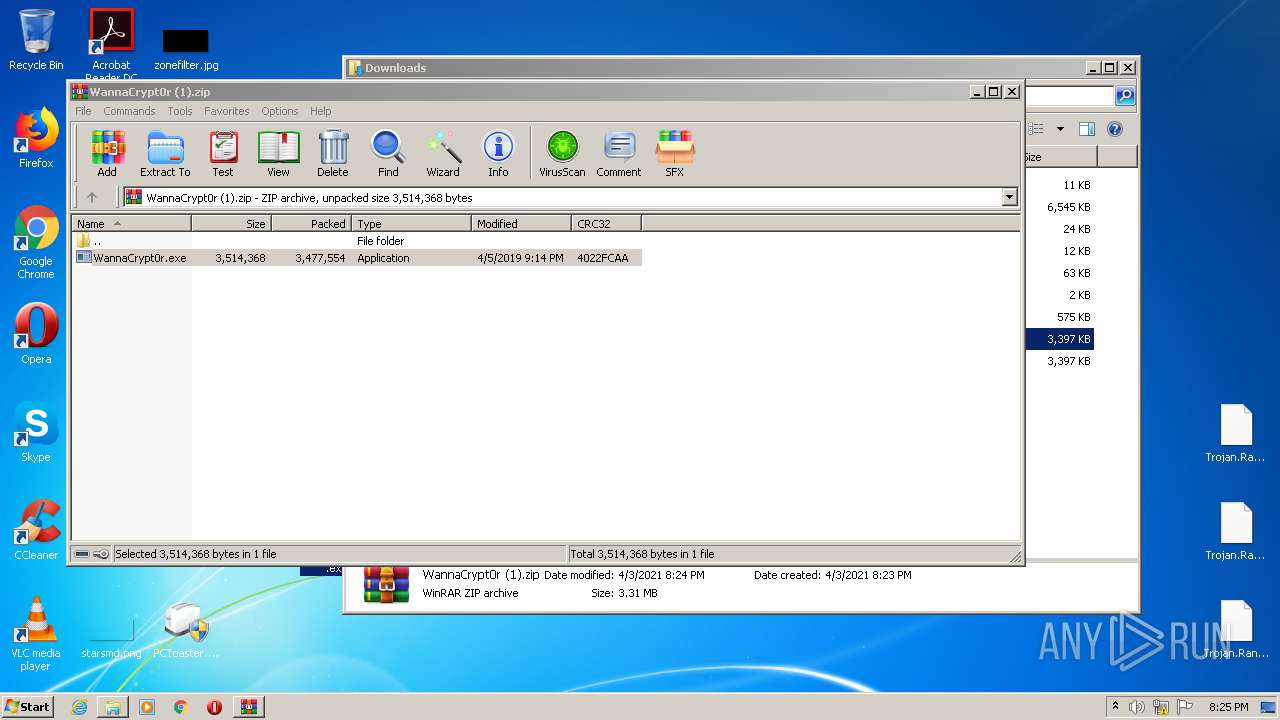The width and height of the screenshot is (1280, 720).
Task: Select zonefilter.jpg on the desktop
Action: [x=186, y=50]
